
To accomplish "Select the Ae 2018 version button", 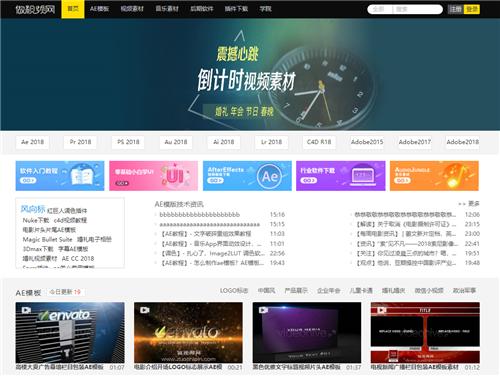I will [x=32, y=142].
